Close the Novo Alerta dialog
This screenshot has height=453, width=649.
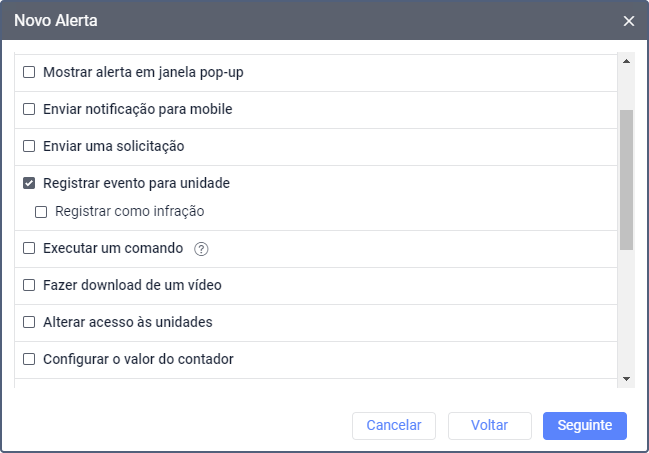[x=628, y=21]
